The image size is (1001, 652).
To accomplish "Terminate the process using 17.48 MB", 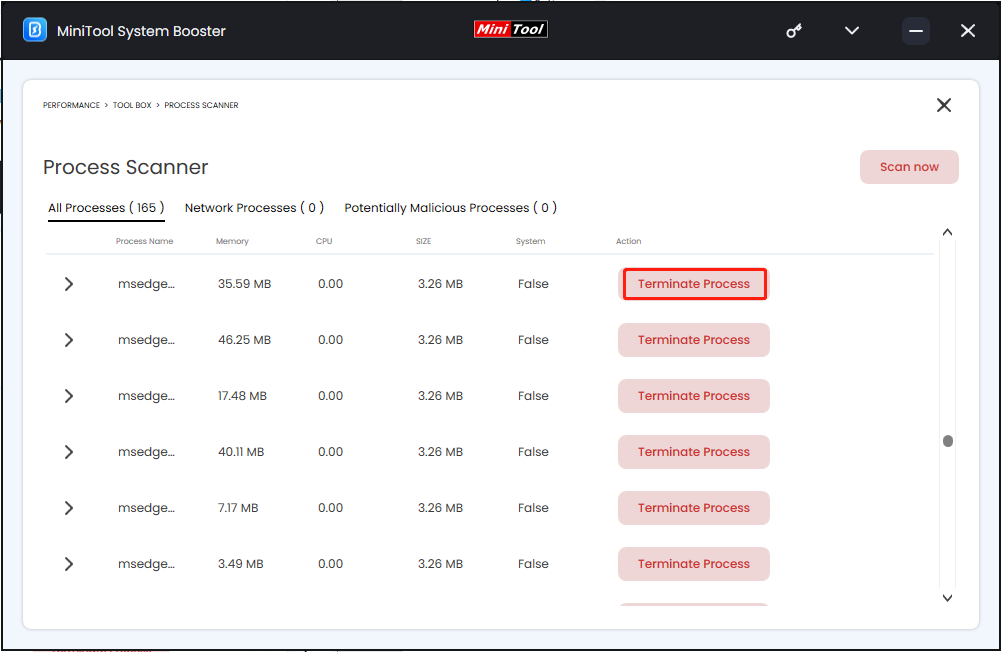I will click(x=694, y=396).
